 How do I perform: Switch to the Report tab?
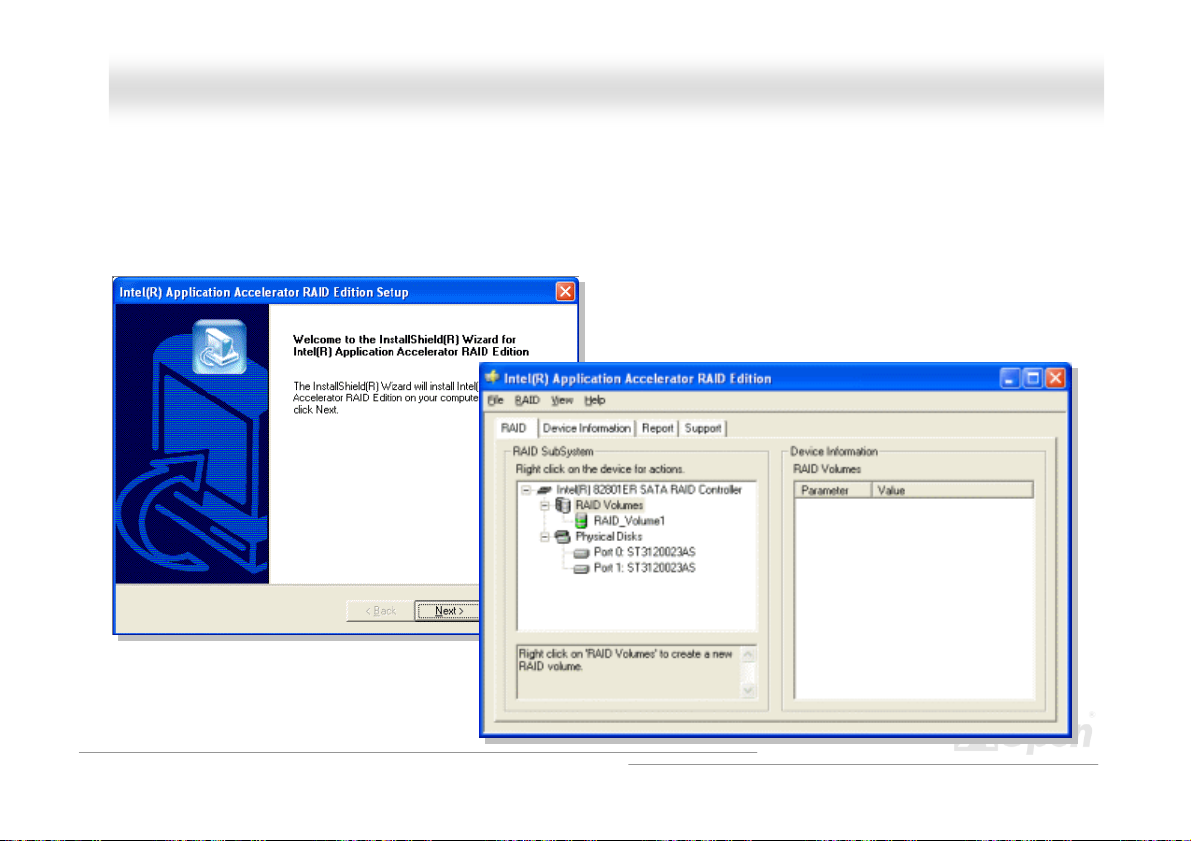(657, 428)
